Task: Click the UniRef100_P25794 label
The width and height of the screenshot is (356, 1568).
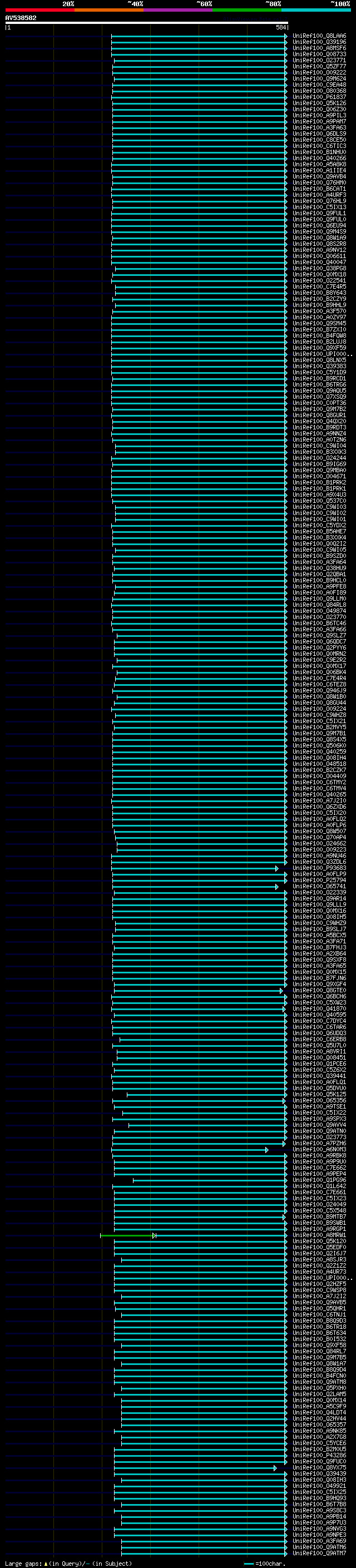Action: [319, 880]
